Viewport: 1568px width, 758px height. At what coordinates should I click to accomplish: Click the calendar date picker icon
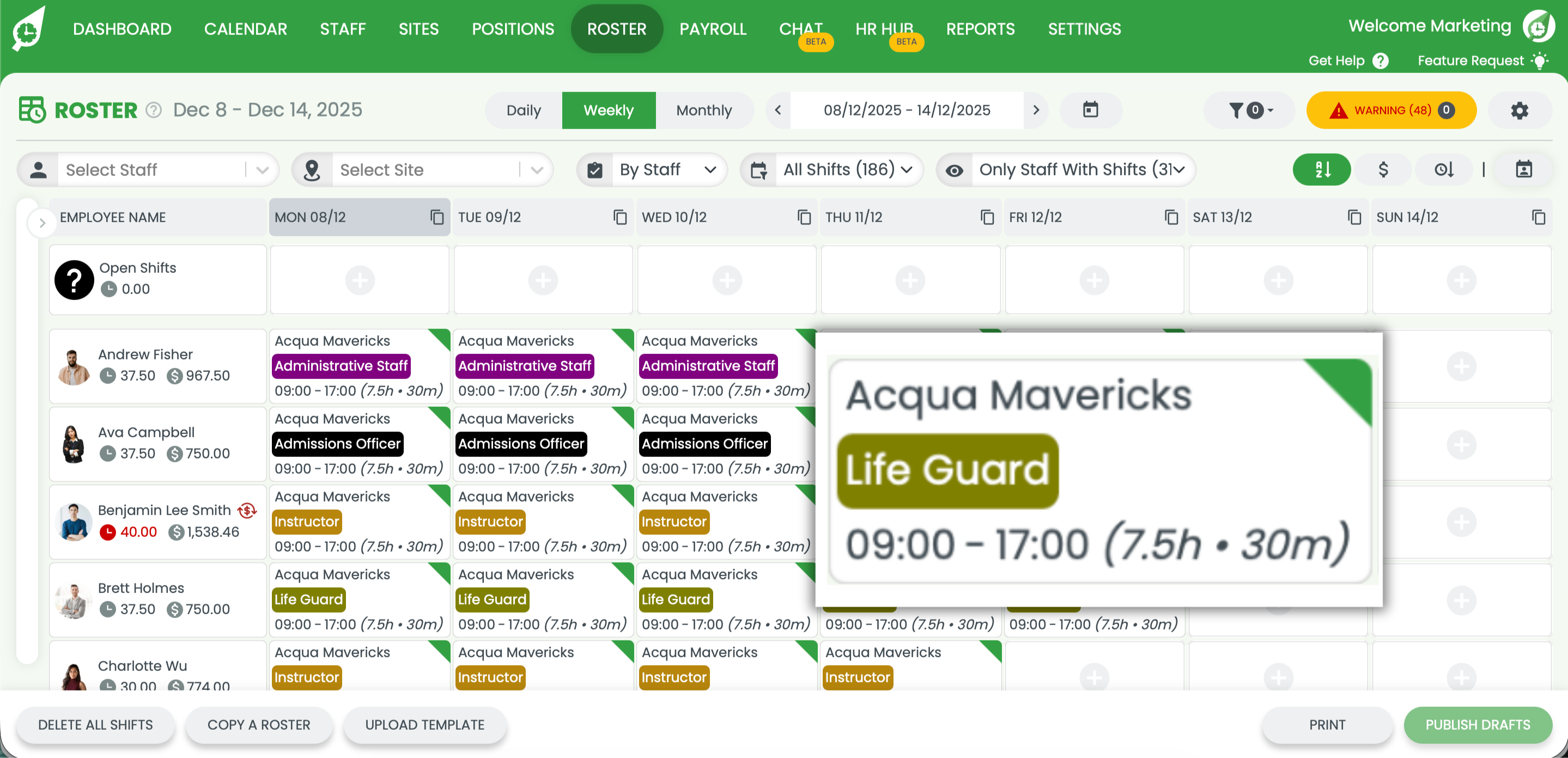tap(1090, 110)
